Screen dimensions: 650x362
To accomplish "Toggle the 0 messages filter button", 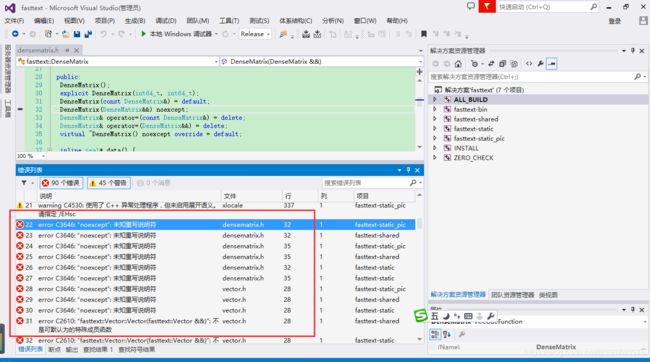I will coord(153,183).
